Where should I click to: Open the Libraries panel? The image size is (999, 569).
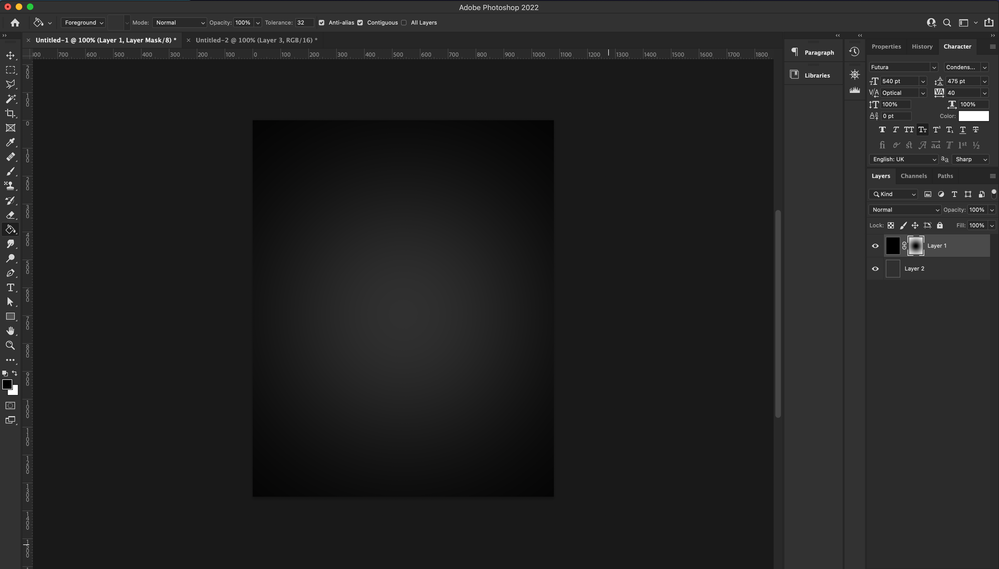[x=811, y=75]
